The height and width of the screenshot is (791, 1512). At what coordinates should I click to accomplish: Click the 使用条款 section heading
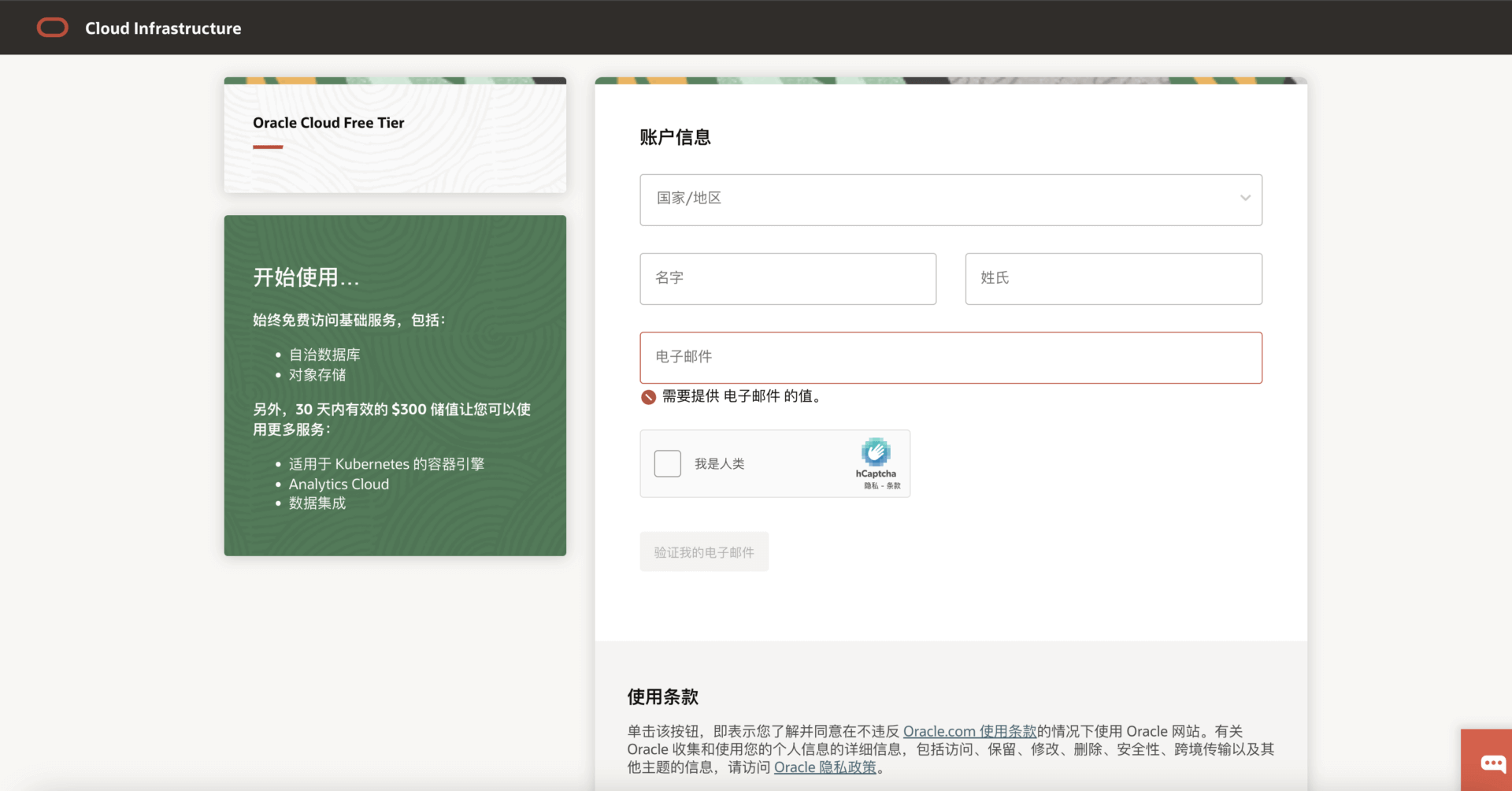(x=663, y=696)
